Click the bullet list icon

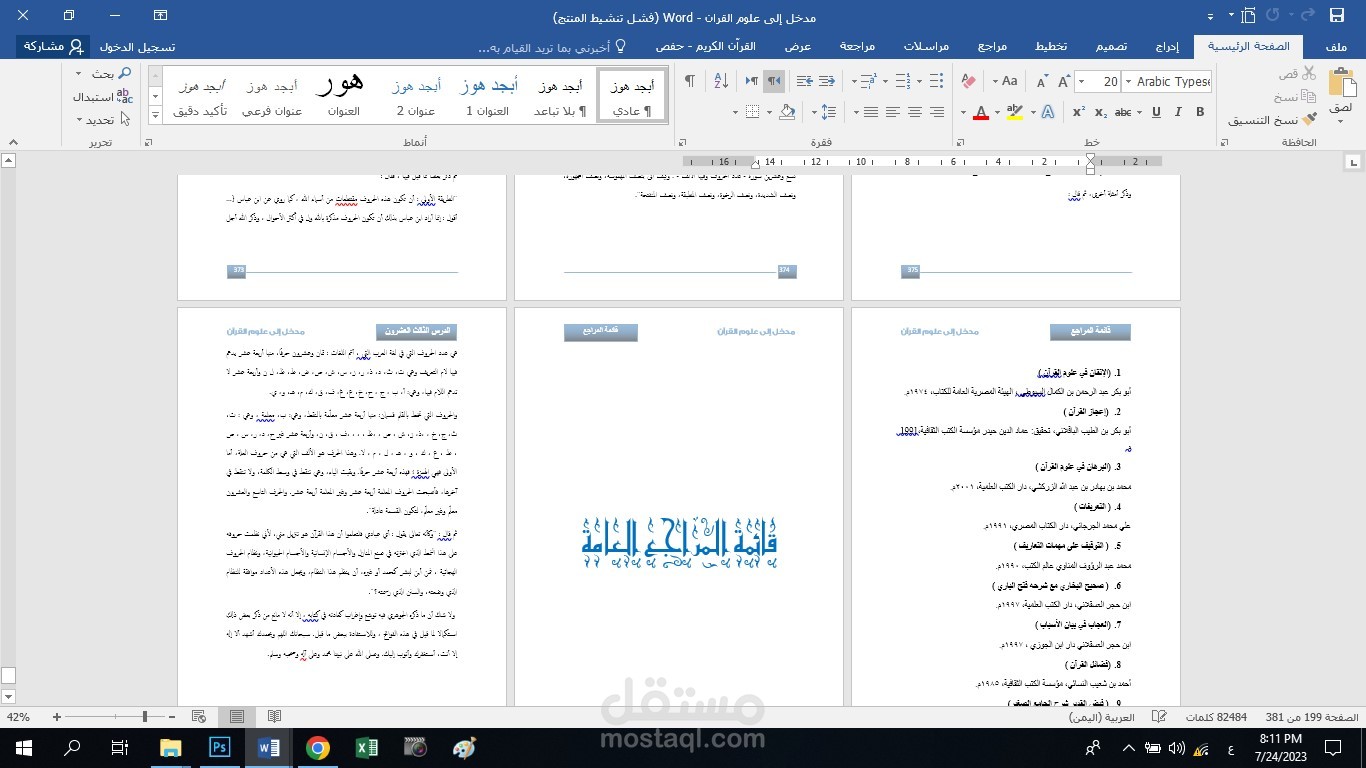coord(936,81)
